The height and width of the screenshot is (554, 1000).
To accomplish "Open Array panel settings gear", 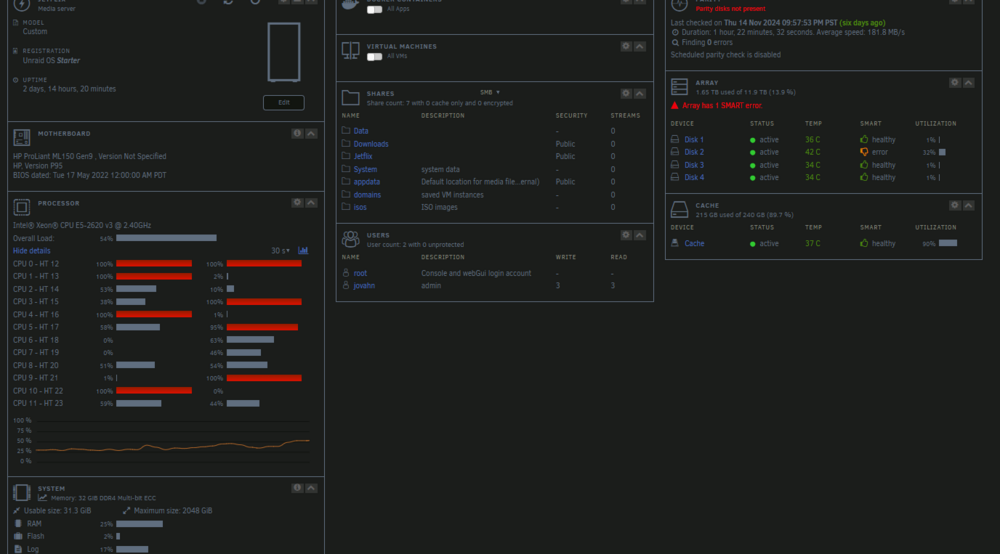I will point(955,83).
